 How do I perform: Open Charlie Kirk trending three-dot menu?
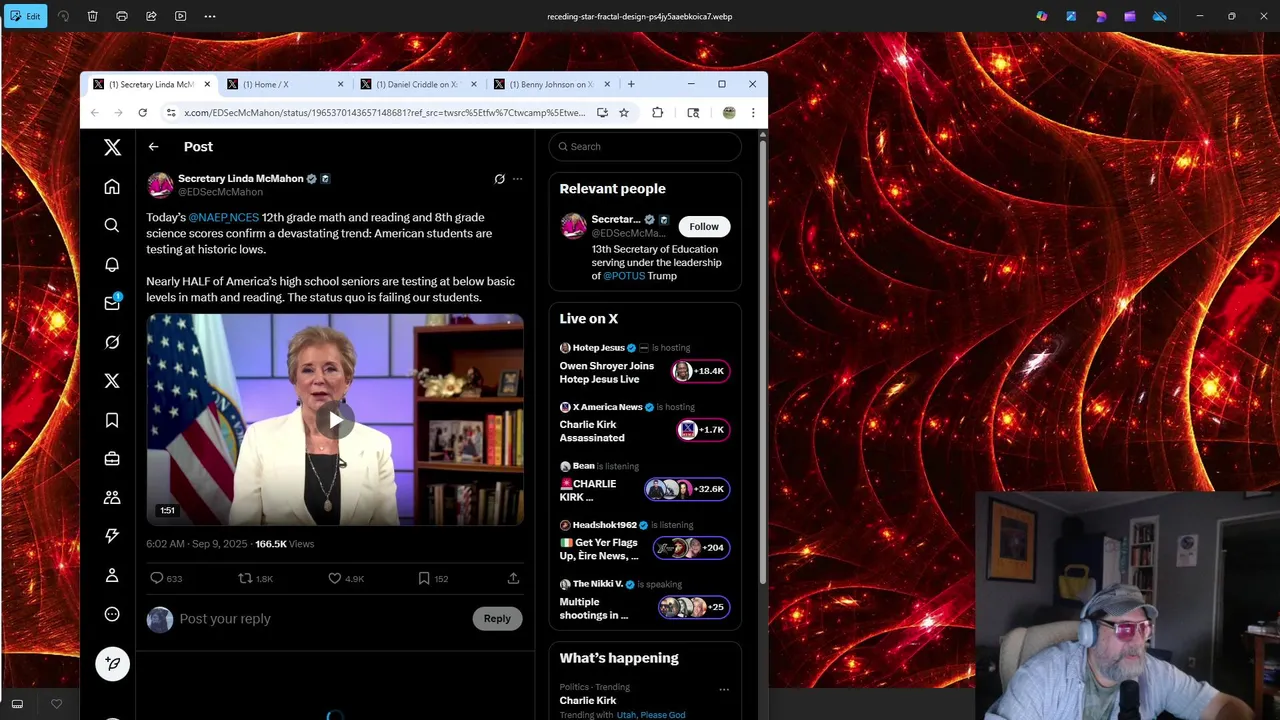pos(724,689)
